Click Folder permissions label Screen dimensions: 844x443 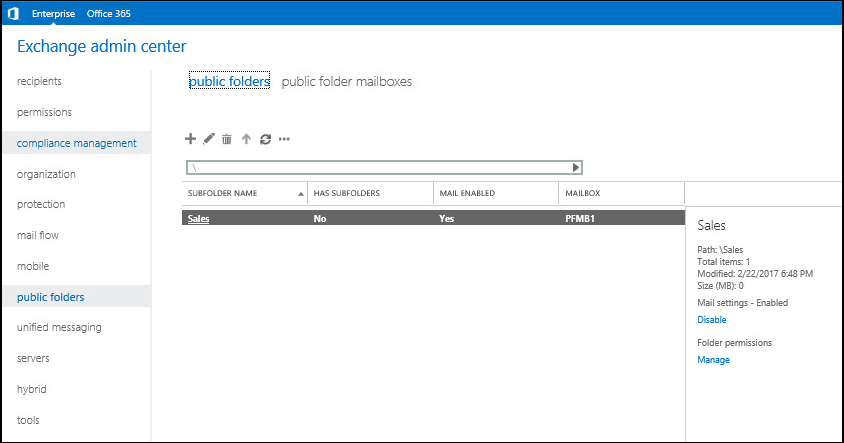coord(734,343)
